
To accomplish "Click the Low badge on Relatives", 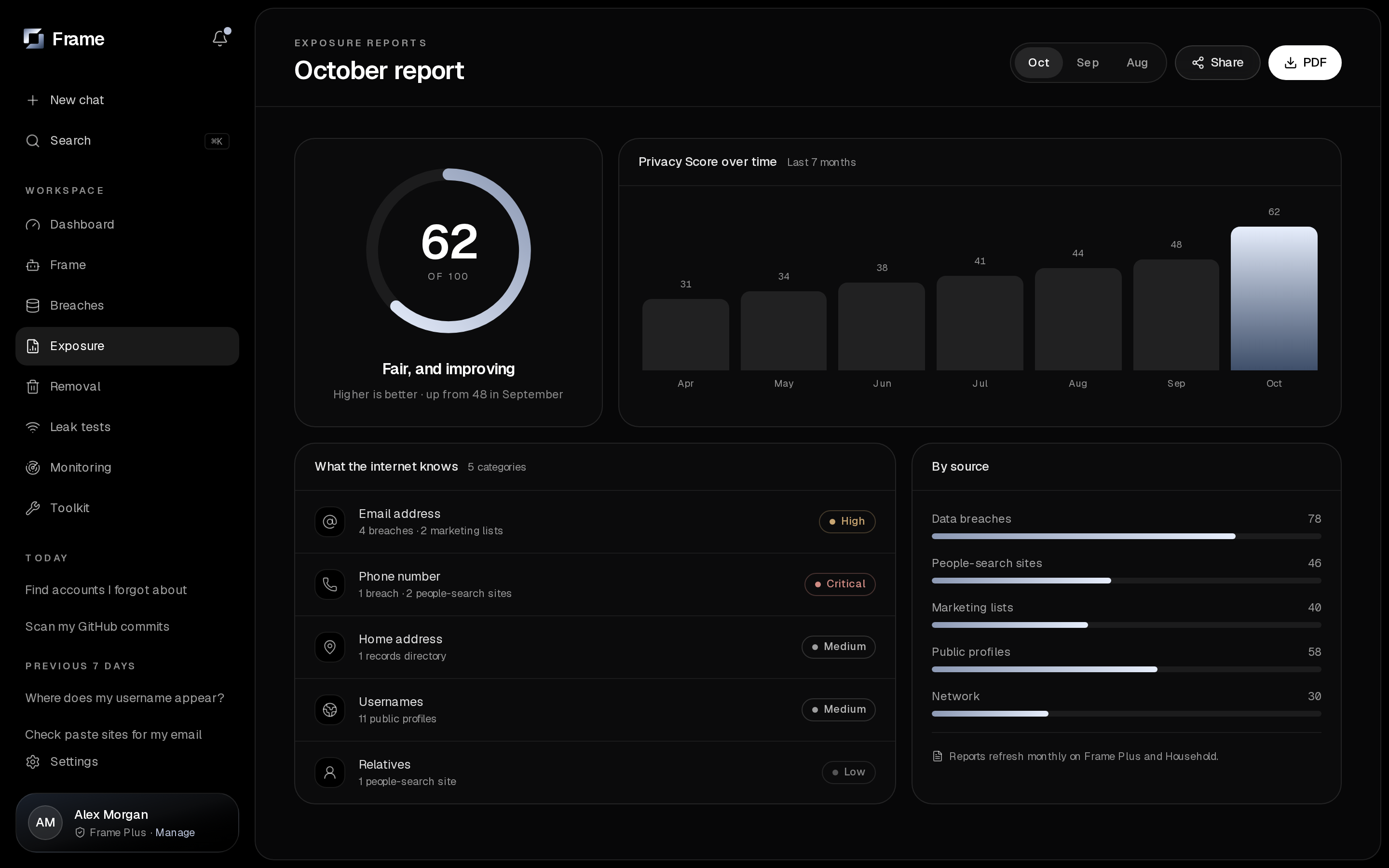I will pyautogui.click(x=848, y=772).
